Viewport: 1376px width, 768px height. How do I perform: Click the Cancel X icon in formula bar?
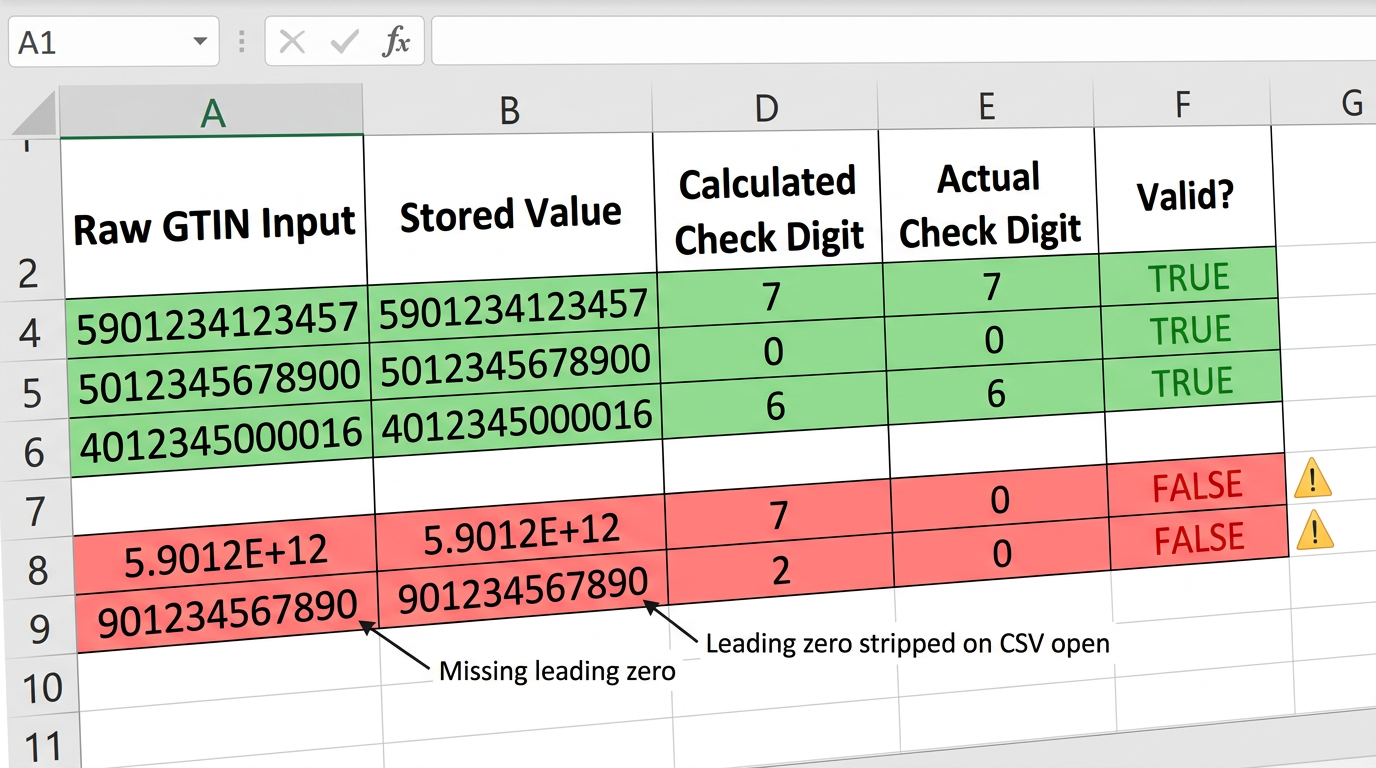pyautogui.click(x=292, y=42)
